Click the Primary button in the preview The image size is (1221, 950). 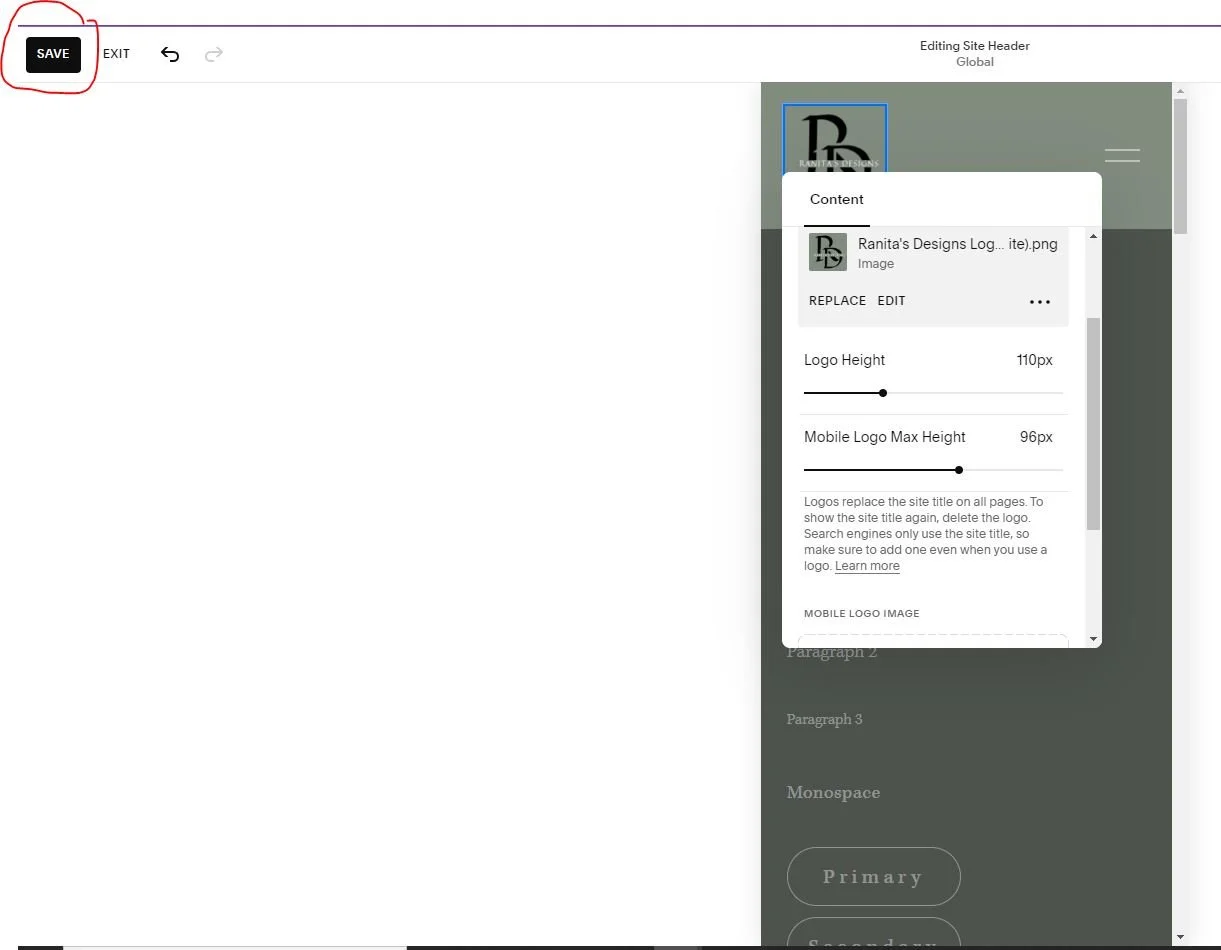(x=874, y=877)
